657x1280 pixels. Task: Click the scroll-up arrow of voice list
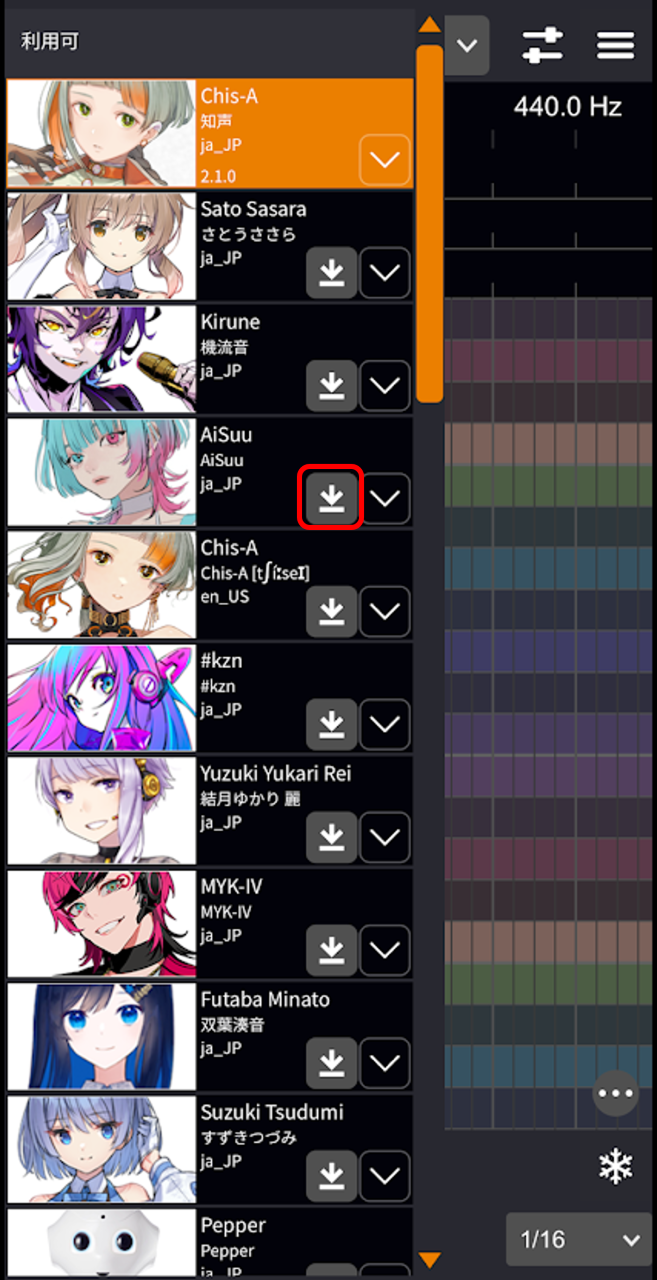[x=430, y=24]
